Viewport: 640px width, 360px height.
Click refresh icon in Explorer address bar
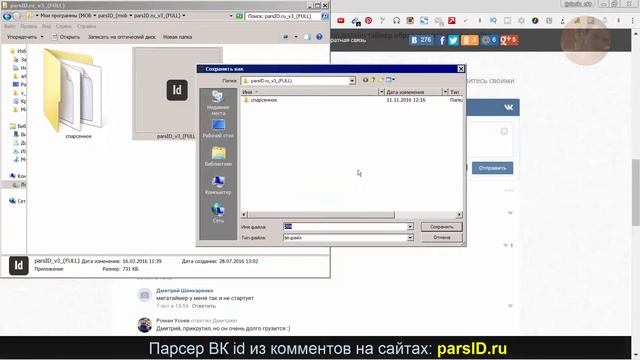click(239, 16)
